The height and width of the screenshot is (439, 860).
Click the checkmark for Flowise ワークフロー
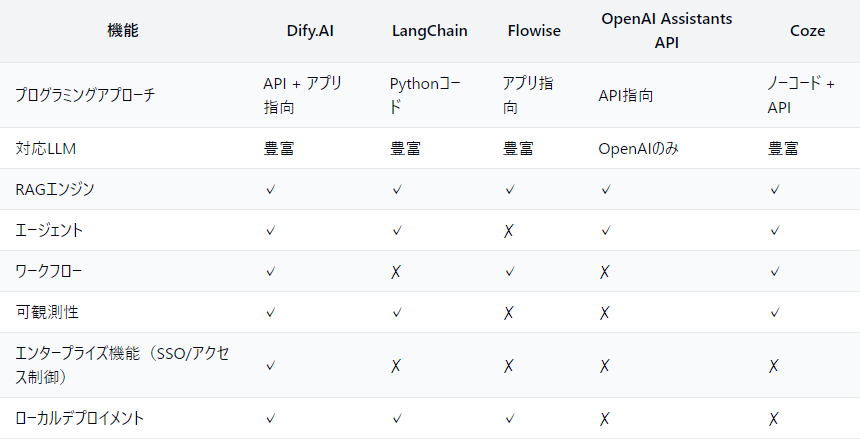(509, 272)
